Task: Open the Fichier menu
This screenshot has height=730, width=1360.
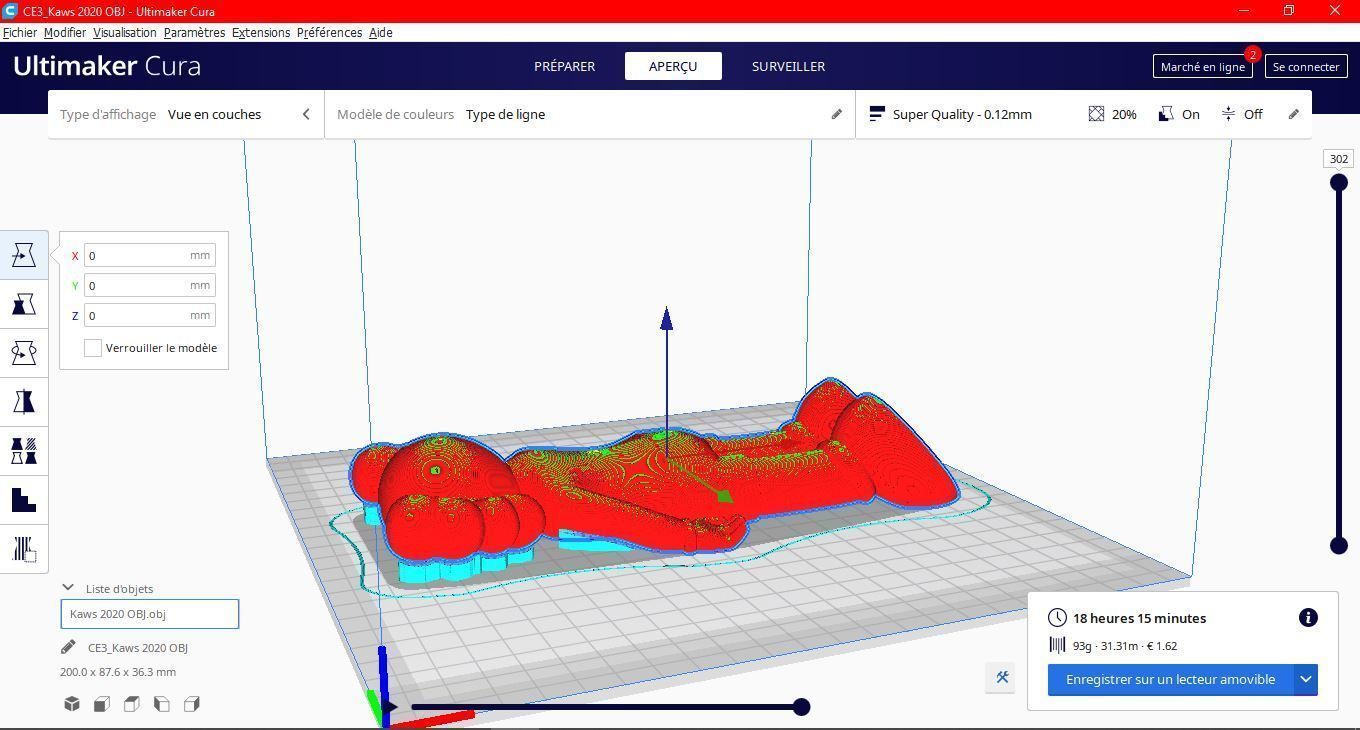Action: 20,32
